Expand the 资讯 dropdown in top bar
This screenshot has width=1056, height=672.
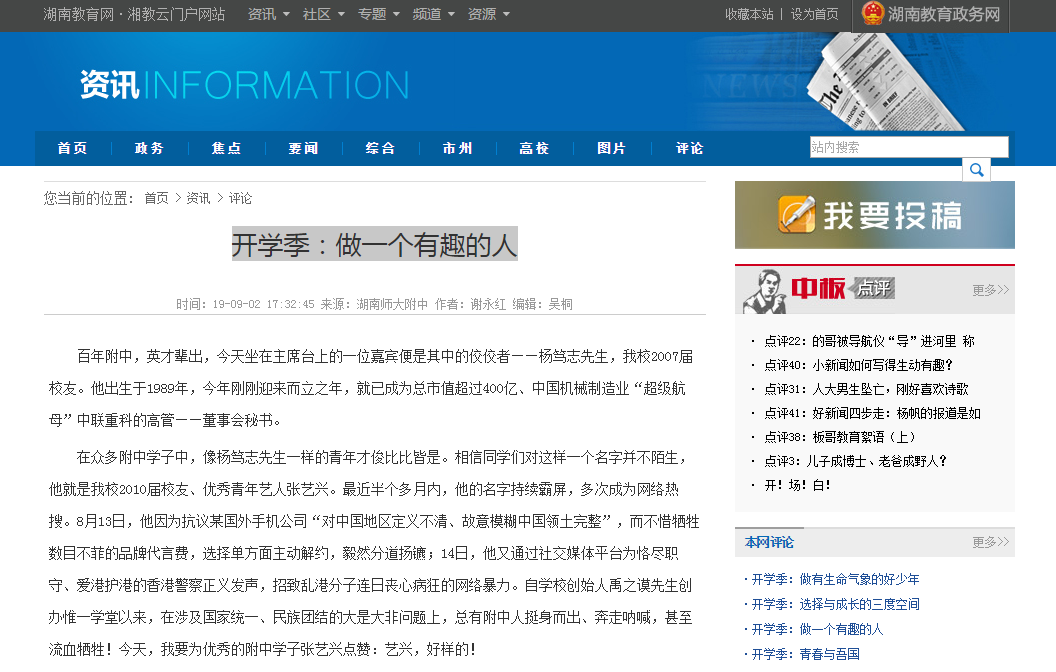click(x=268, y=14)
